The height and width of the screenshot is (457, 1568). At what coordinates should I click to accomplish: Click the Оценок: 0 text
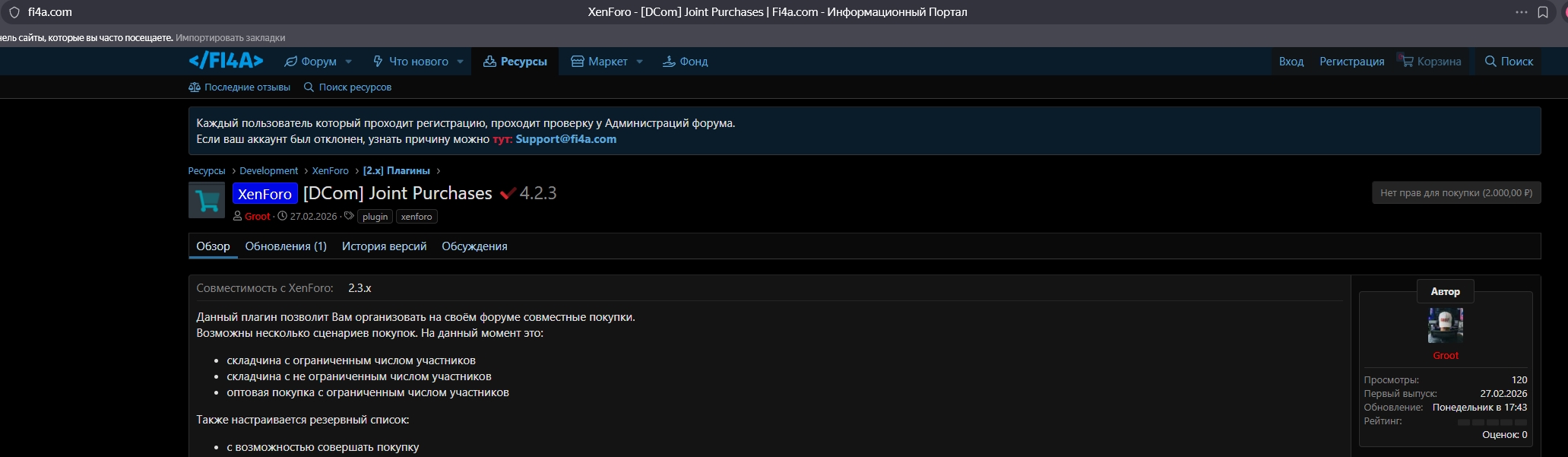click(x=1505, y=435)
